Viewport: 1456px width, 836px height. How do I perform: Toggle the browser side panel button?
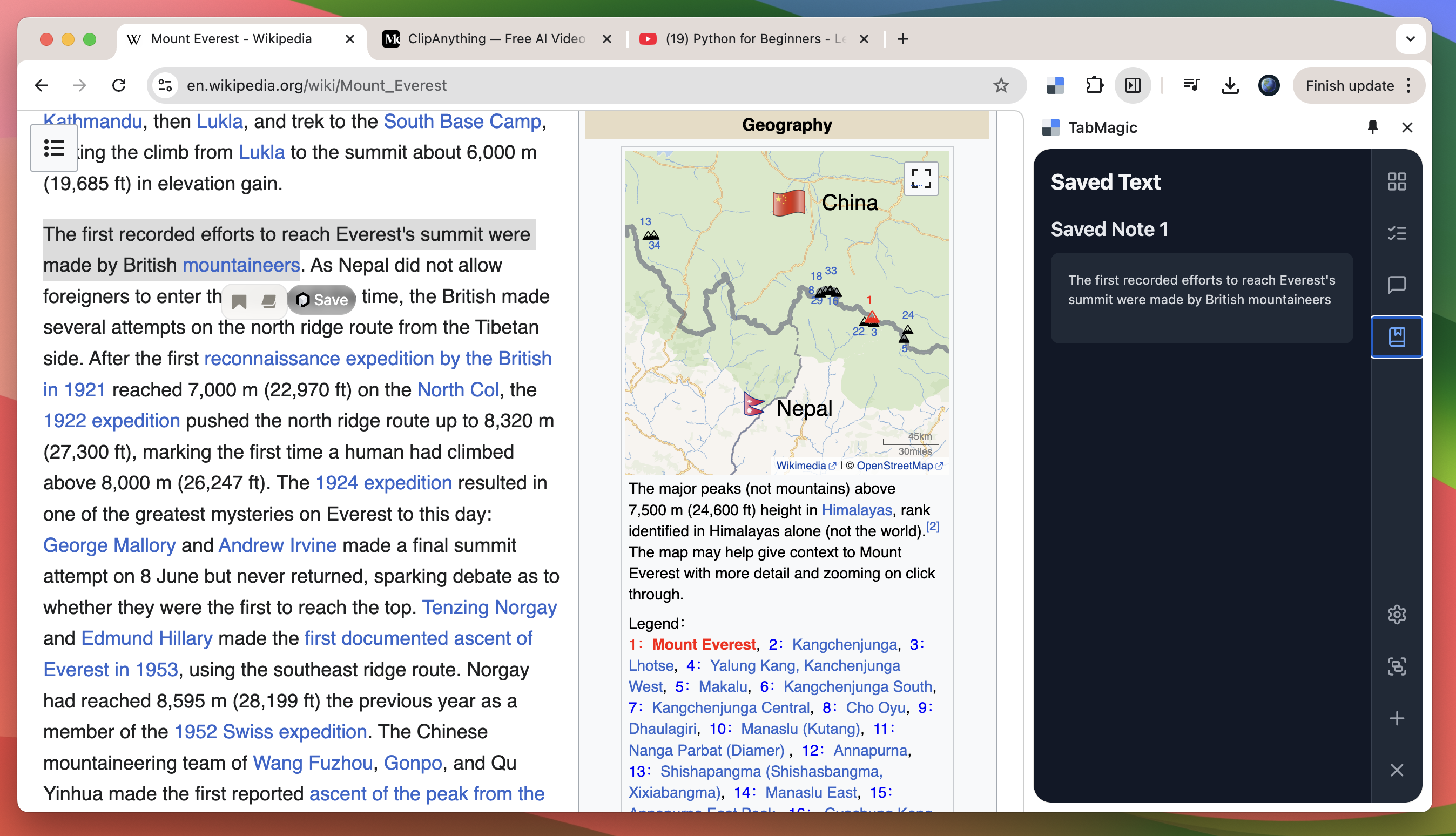pyautogui.click(x=1132, y=85)
